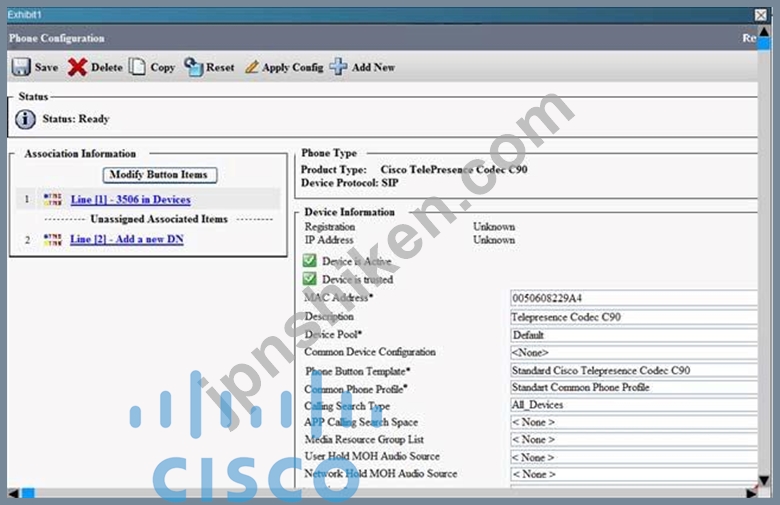Open the APP Calling Search Space dropdown

click(634, 422)
